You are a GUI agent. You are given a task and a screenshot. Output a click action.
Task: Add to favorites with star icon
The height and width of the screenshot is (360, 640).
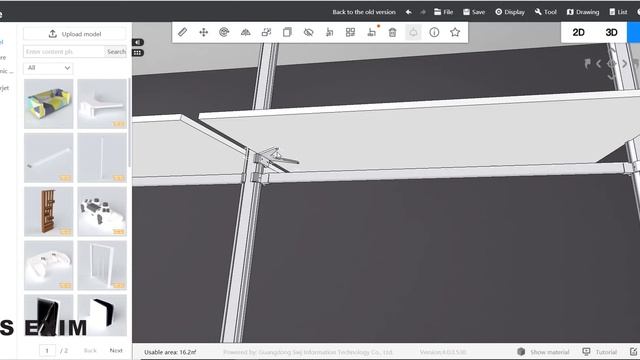point(455,32)
